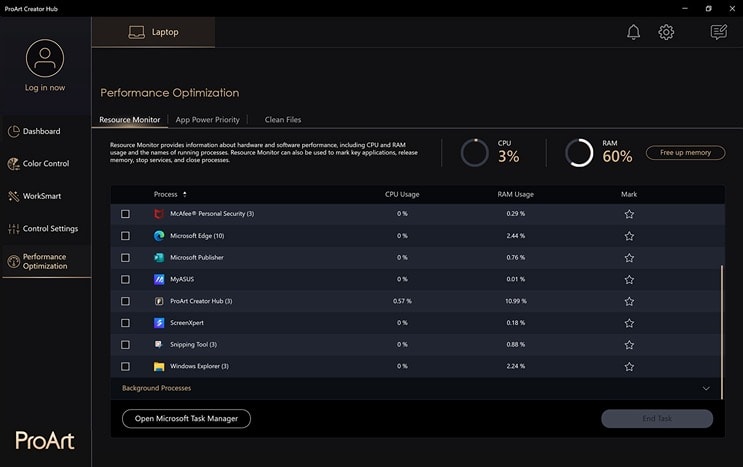743x467 pixels.
Task: Open the notifications bell icon
Action: (633, 32)
